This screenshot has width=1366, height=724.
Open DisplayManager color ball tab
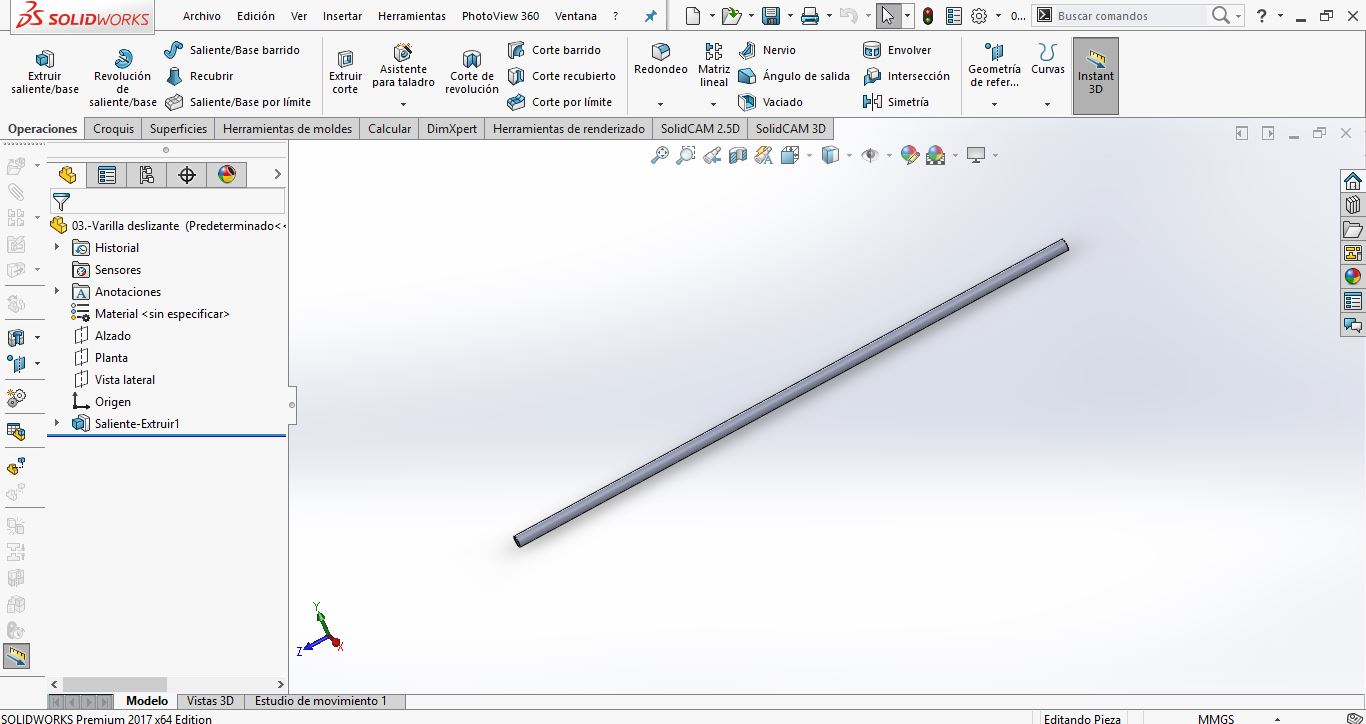(x=227, y=175)
